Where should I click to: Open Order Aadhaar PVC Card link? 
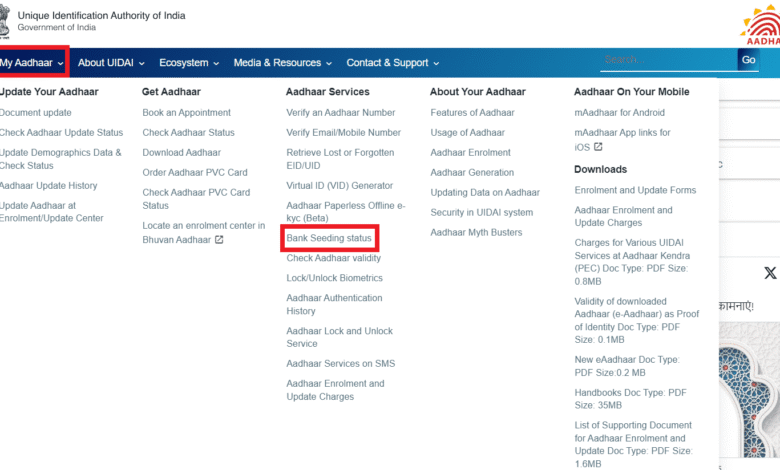pos(195,173)
